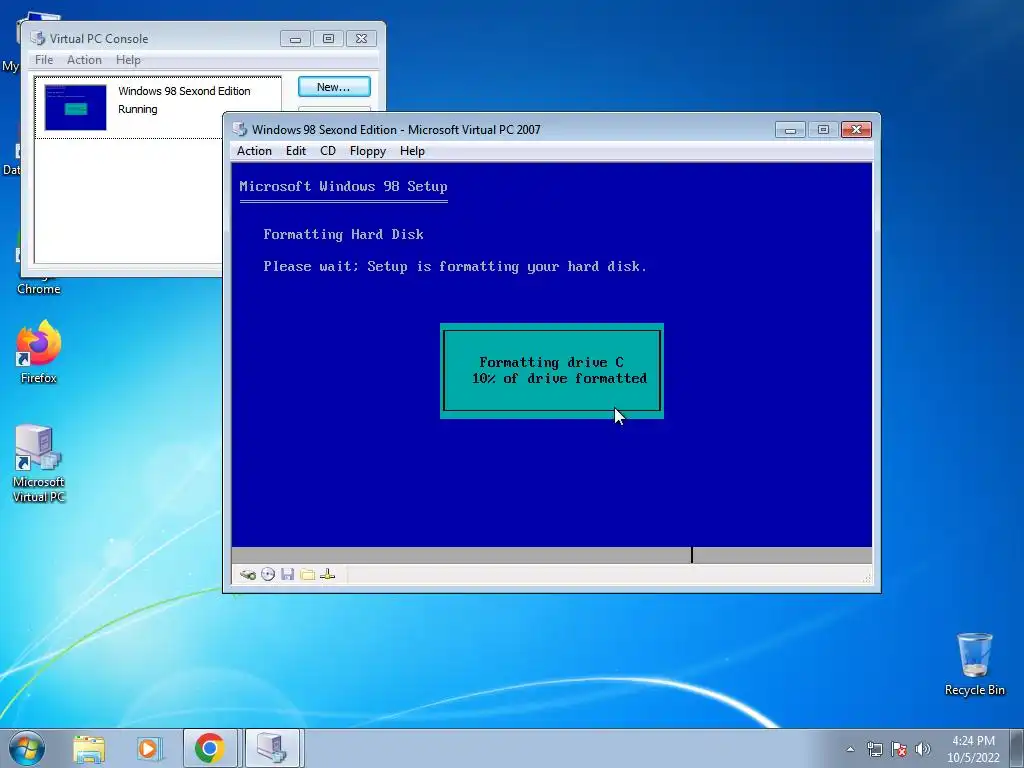Viewport: 1024px width, 768px height.
Task: Open Windows Media Player from the taskbar
Action: (148, 748)
